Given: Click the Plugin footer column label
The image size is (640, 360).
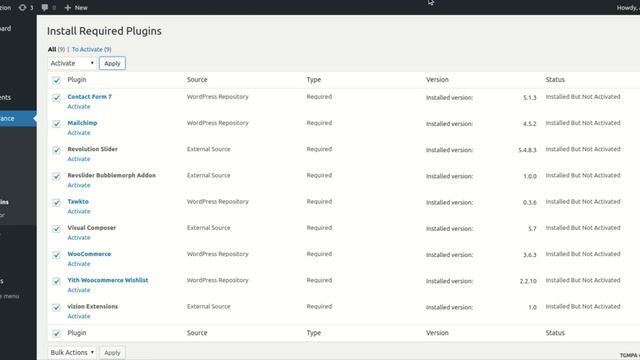Looking at the screenshot, I should [77, 333].
